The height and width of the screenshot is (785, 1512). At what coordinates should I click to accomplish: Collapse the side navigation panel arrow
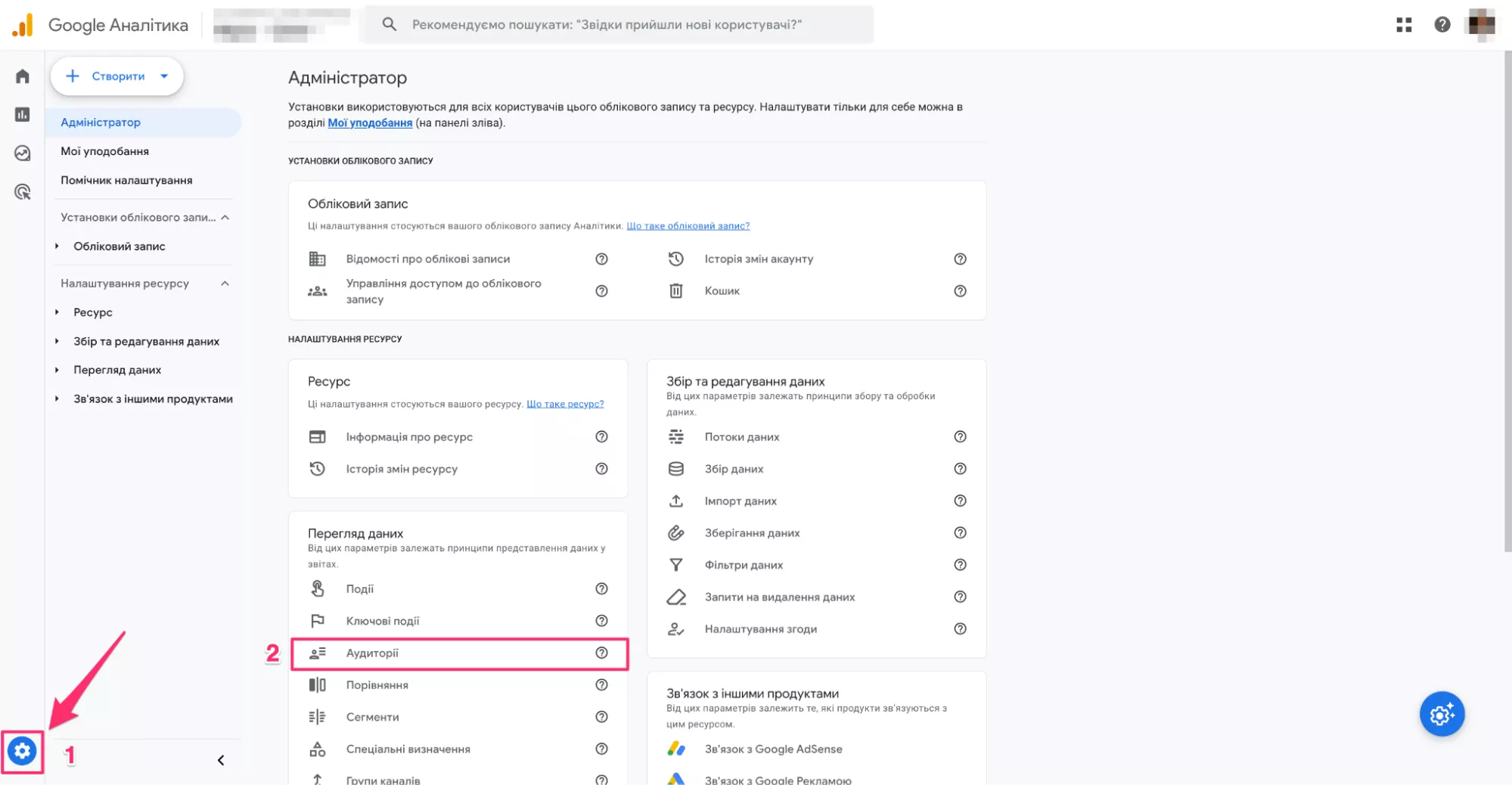[221, 760]
